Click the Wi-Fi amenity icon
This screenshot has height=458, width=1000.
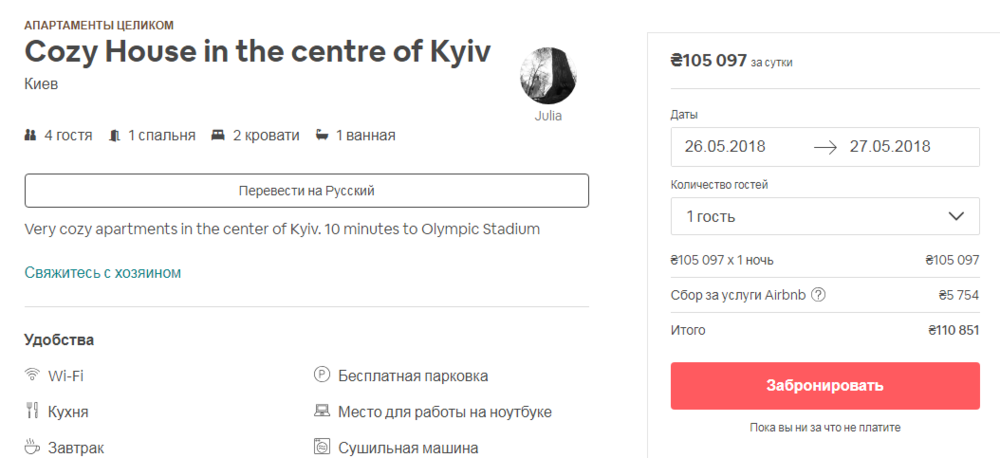click(32, 376)
